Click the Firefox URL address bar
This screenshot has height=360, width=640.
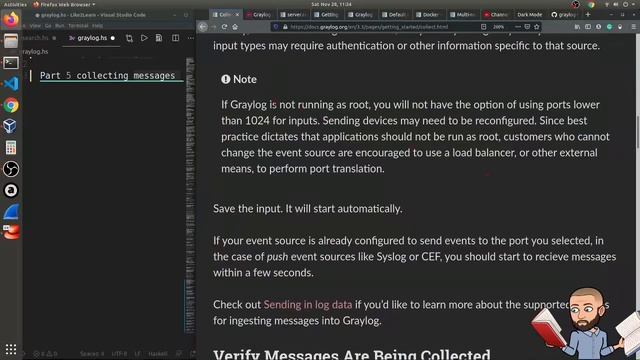click(369, 27)
